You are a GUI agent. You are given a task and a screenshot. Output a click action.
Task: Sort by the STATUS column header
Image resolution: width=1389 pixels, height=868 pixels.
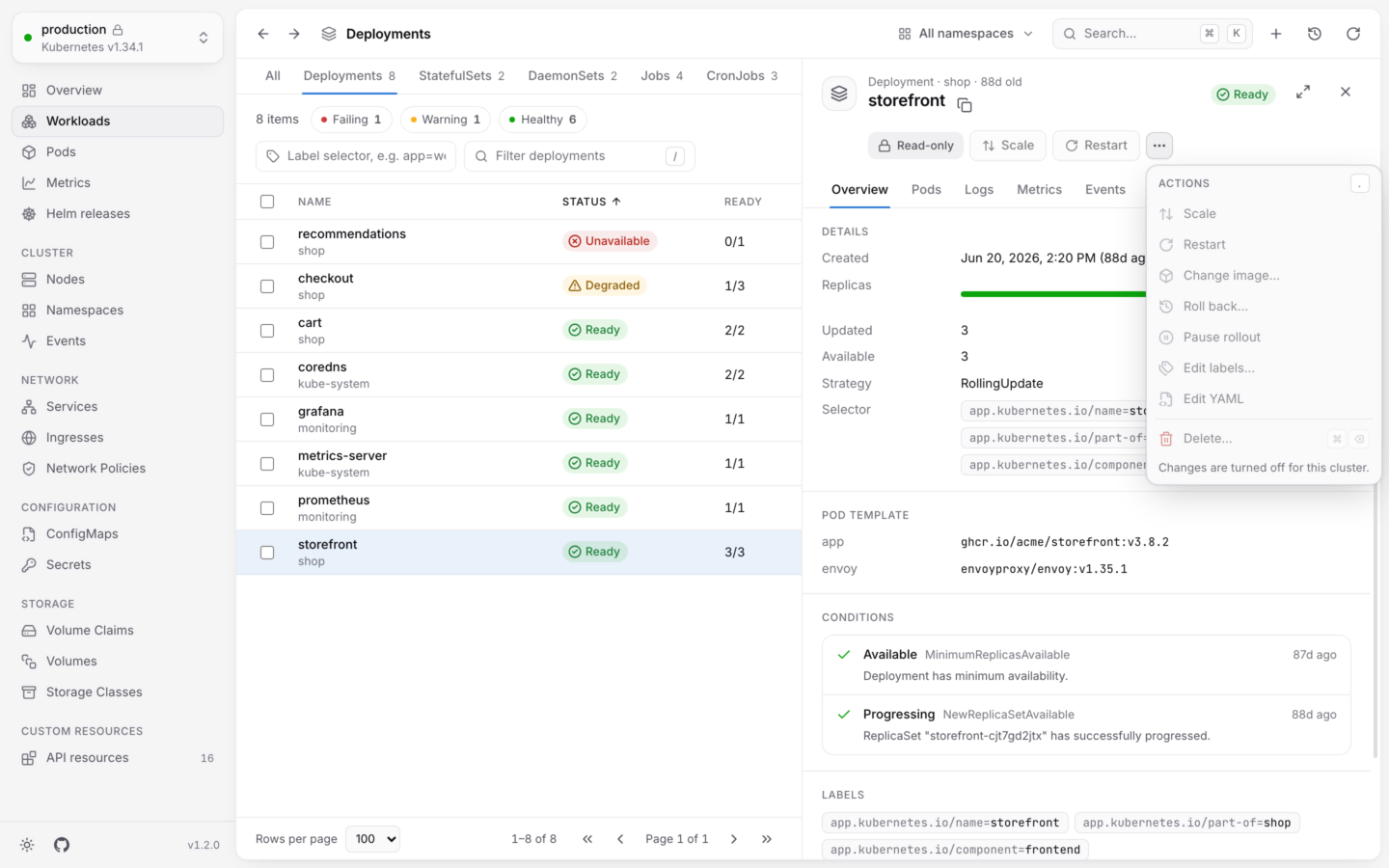(591, 202)
